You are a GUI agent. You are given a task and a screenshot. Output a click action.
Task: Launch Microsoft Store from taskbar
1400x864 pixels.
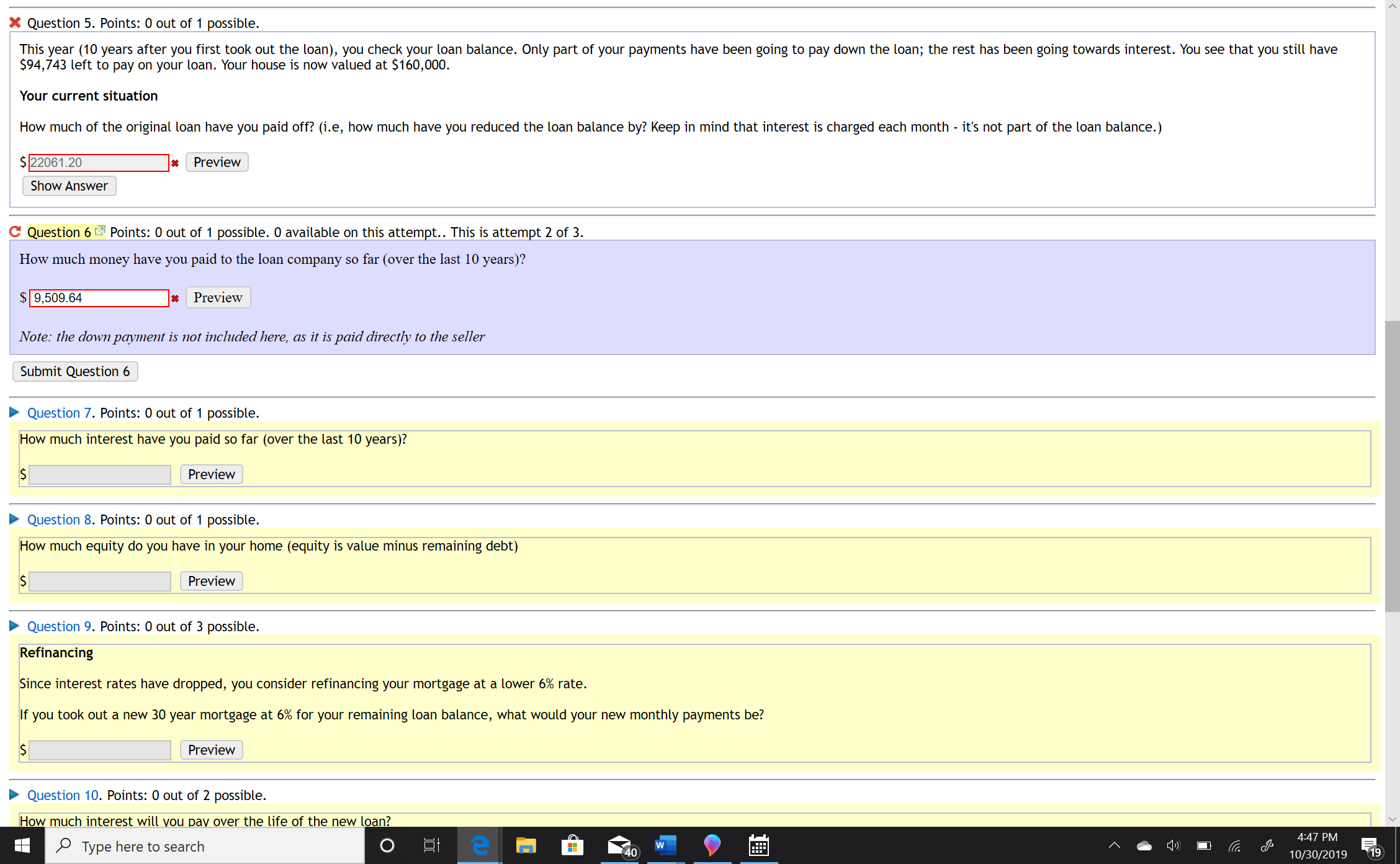pyautogui.click(x=572, y=845)
